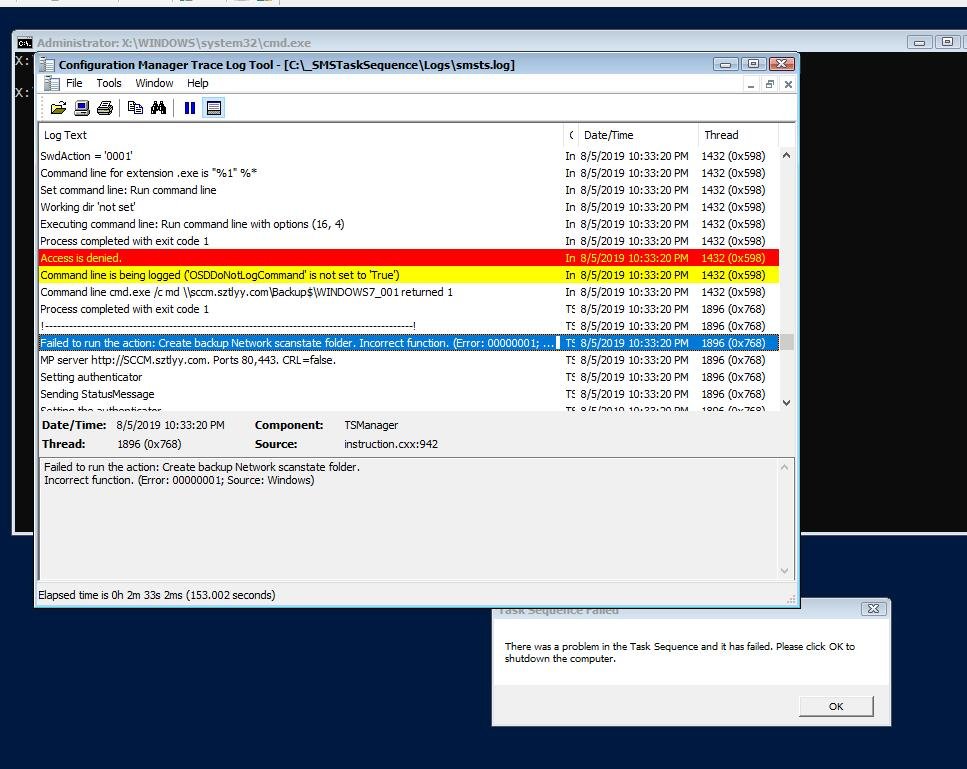Click the Open log file toolbar icon

[59, 108]
